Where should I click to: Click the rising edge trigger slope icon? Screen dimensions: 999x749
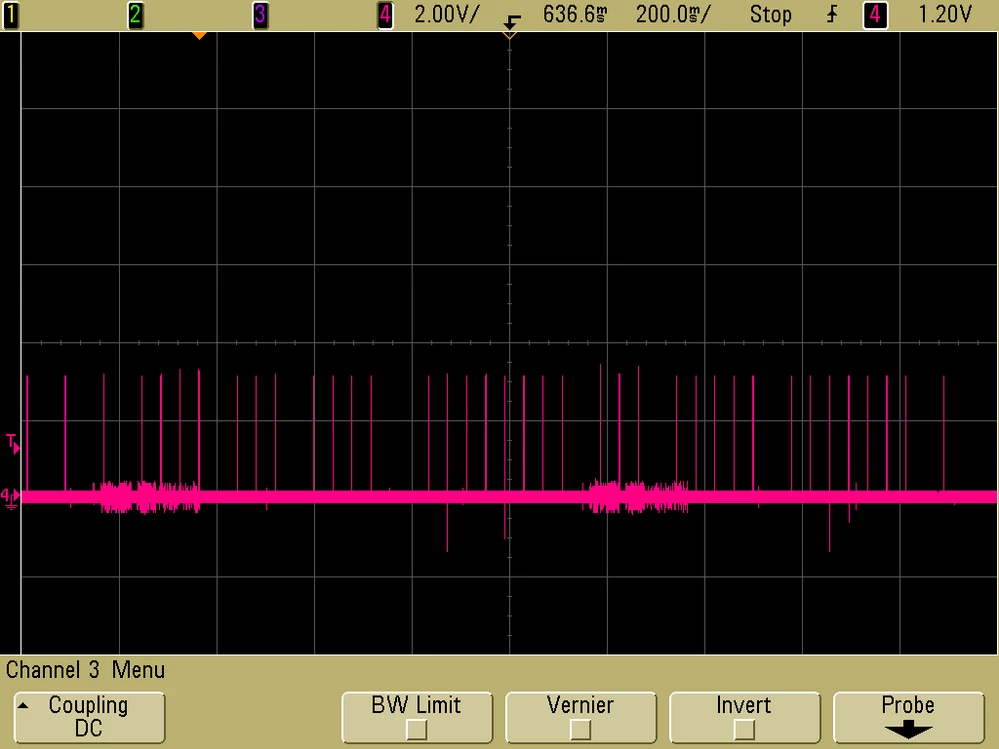(x=832, y=14)
